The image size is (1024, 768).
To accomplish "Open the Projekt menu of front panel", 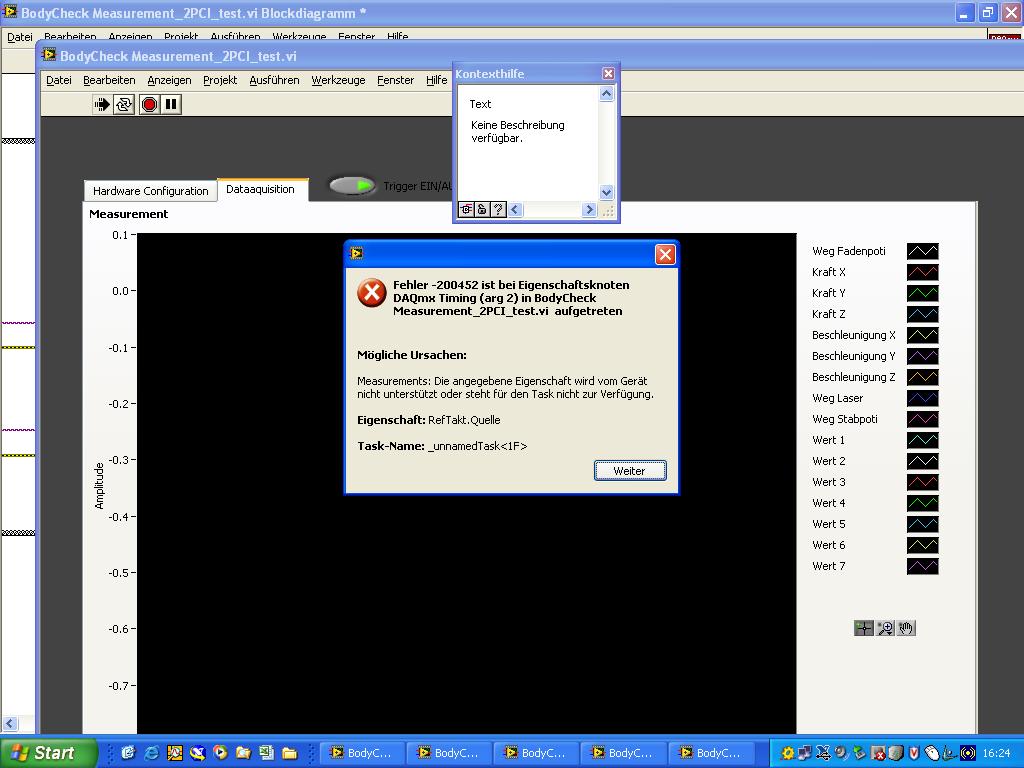I will click(x=220, y=80).
